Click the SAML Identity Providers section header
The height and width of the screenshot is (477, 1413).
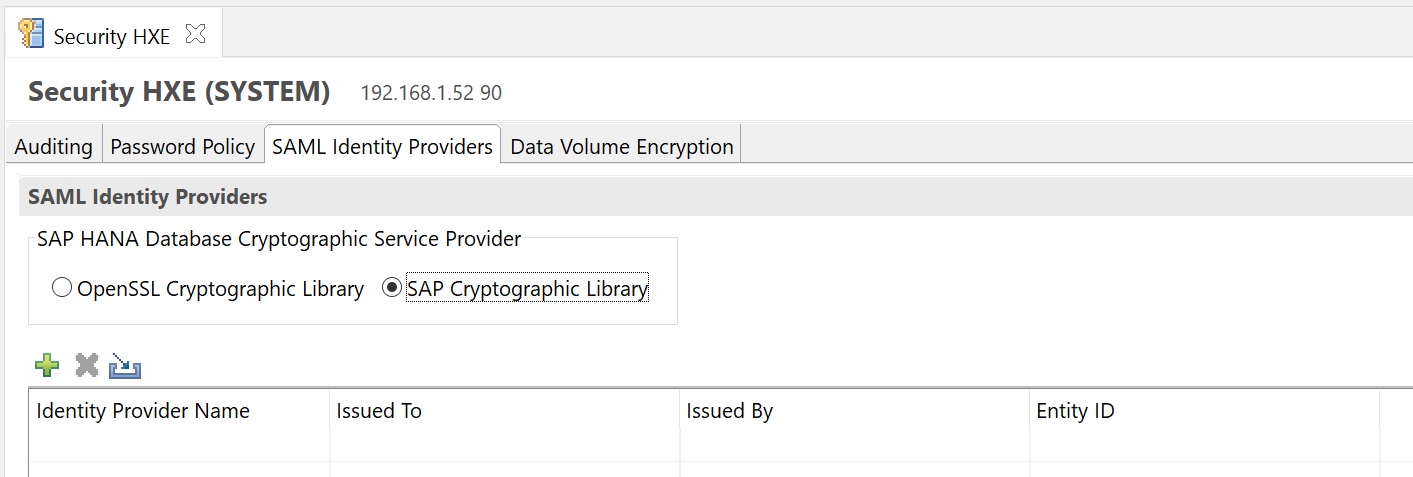pos(147,197)
